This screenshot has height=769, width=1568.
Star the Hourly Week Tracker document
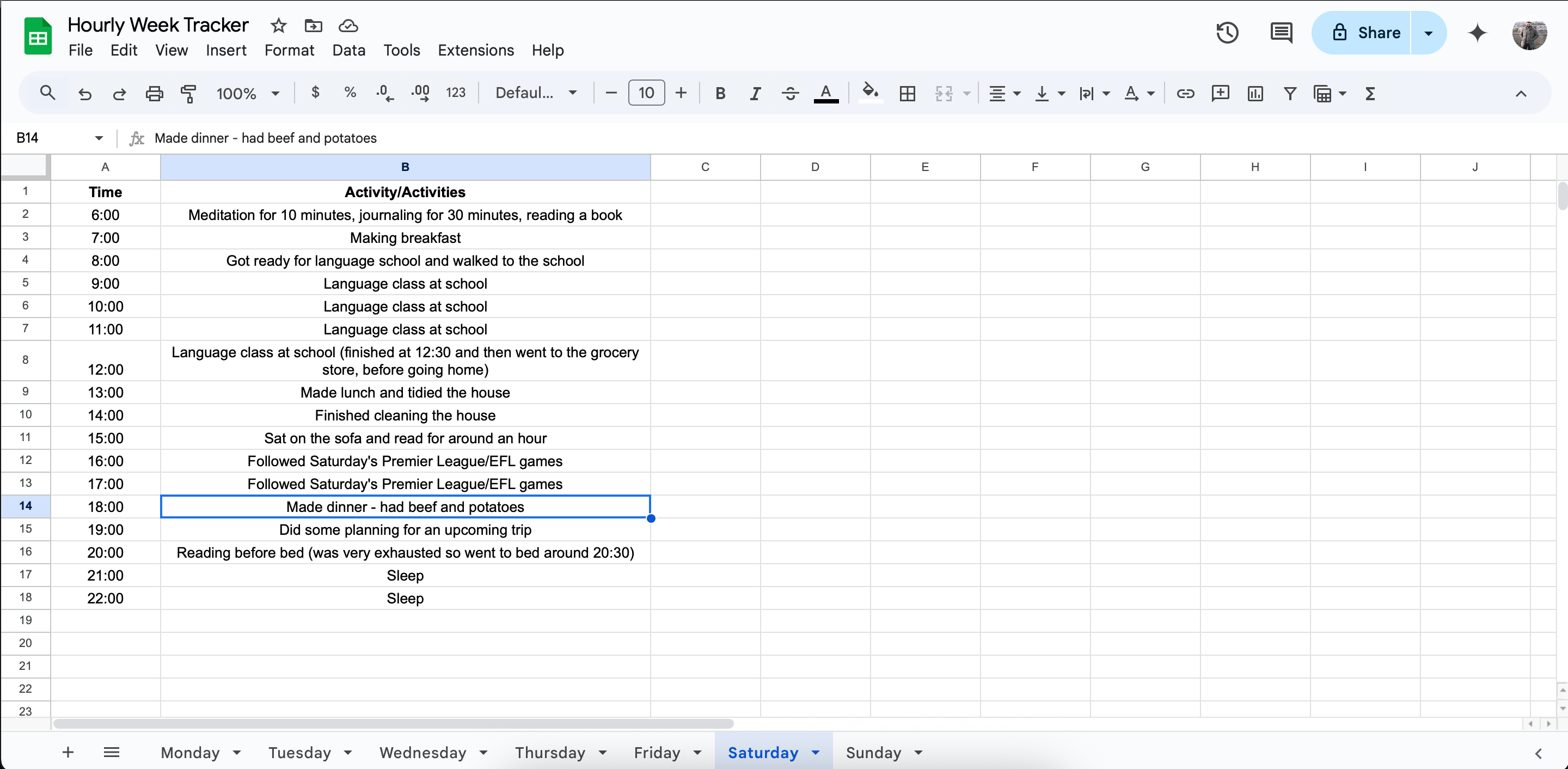[x=278, y=26]
